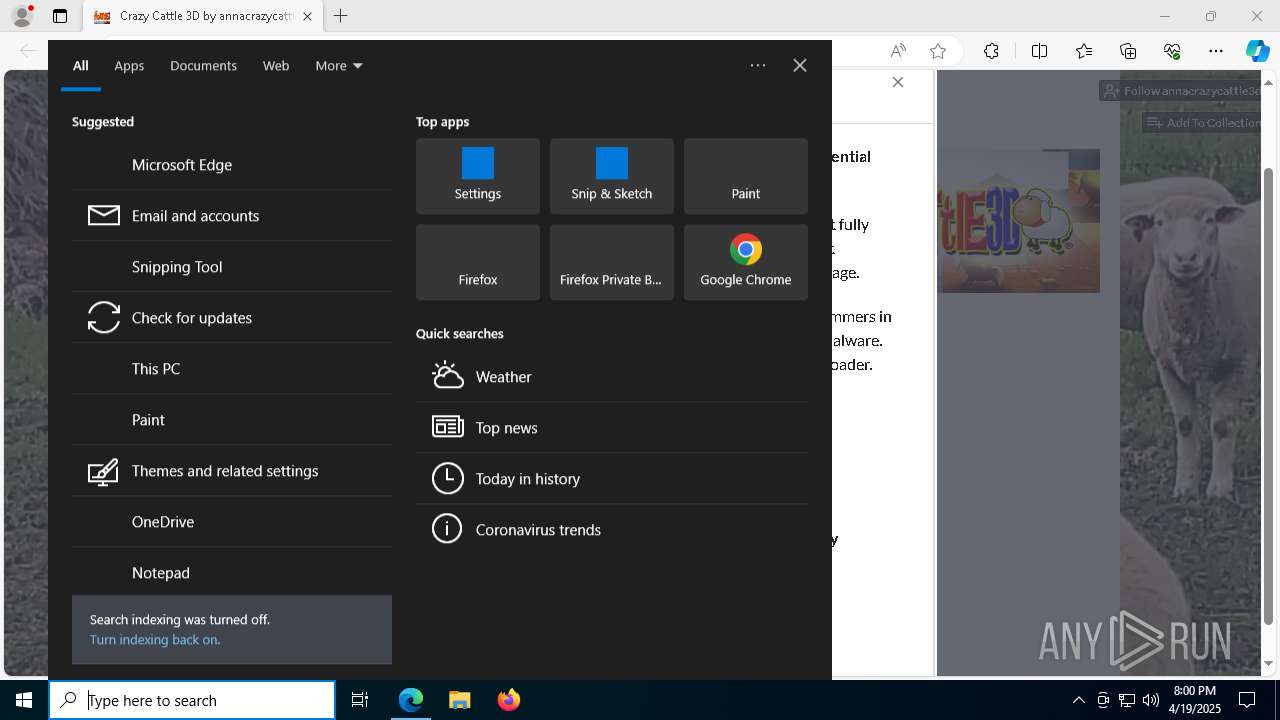The height and width of the screenshot is (720, 1280).
Task: Expand the More filter dropdown
Action: pos(339,65)
